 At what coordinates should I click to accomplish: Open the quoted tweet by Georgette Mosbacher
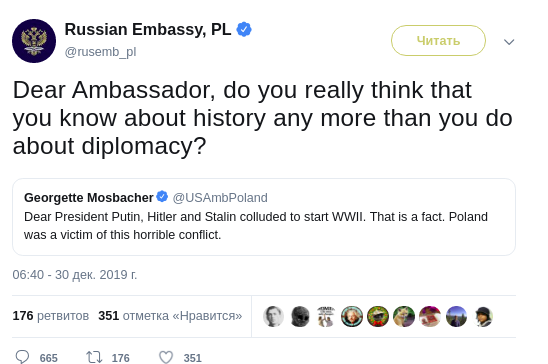pyautogui.click(x=264, y=217)
